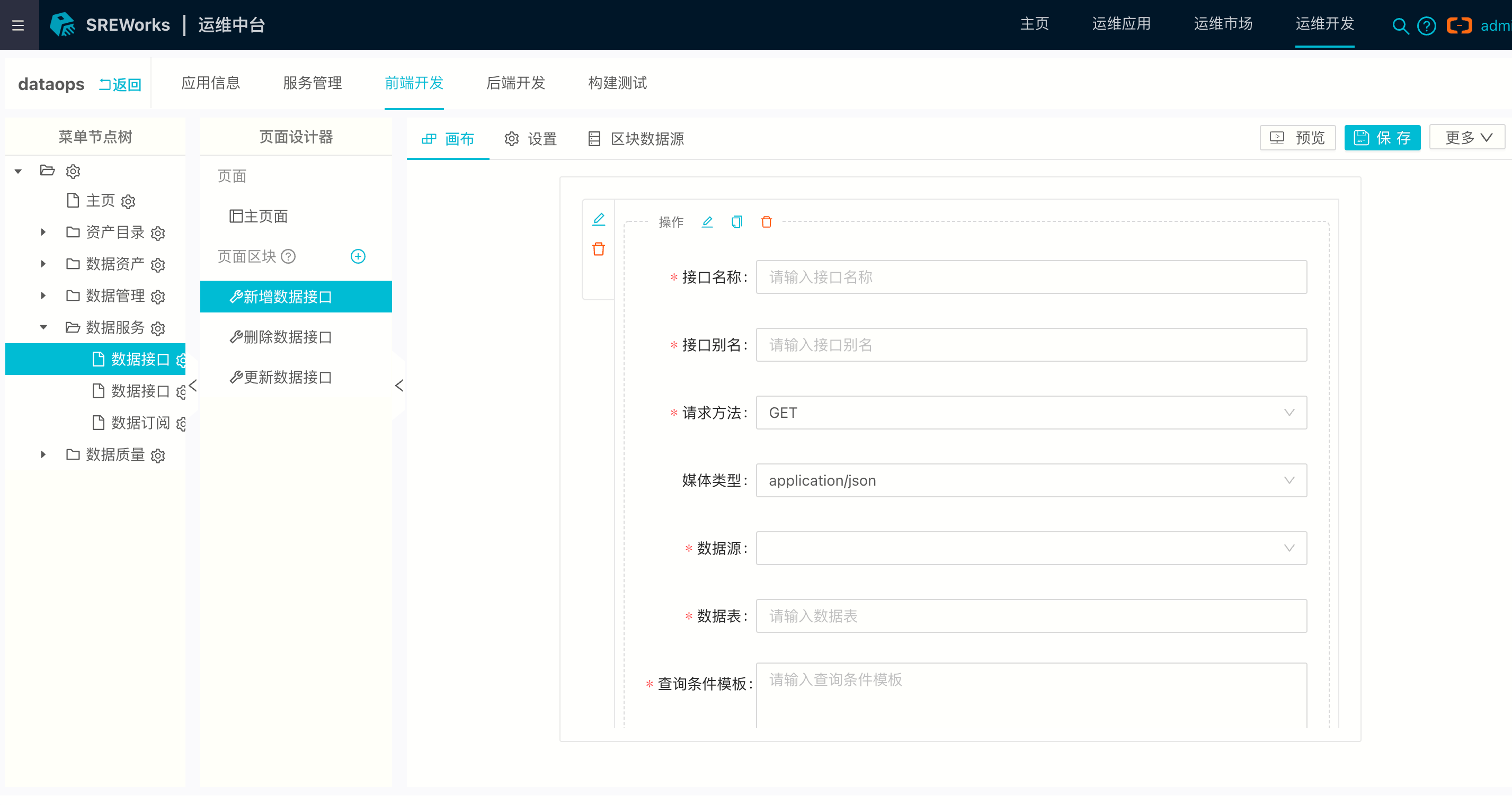Click the delete trash icon in 操作 block
Screen dimensions: 1512x805
click(766, 222)
